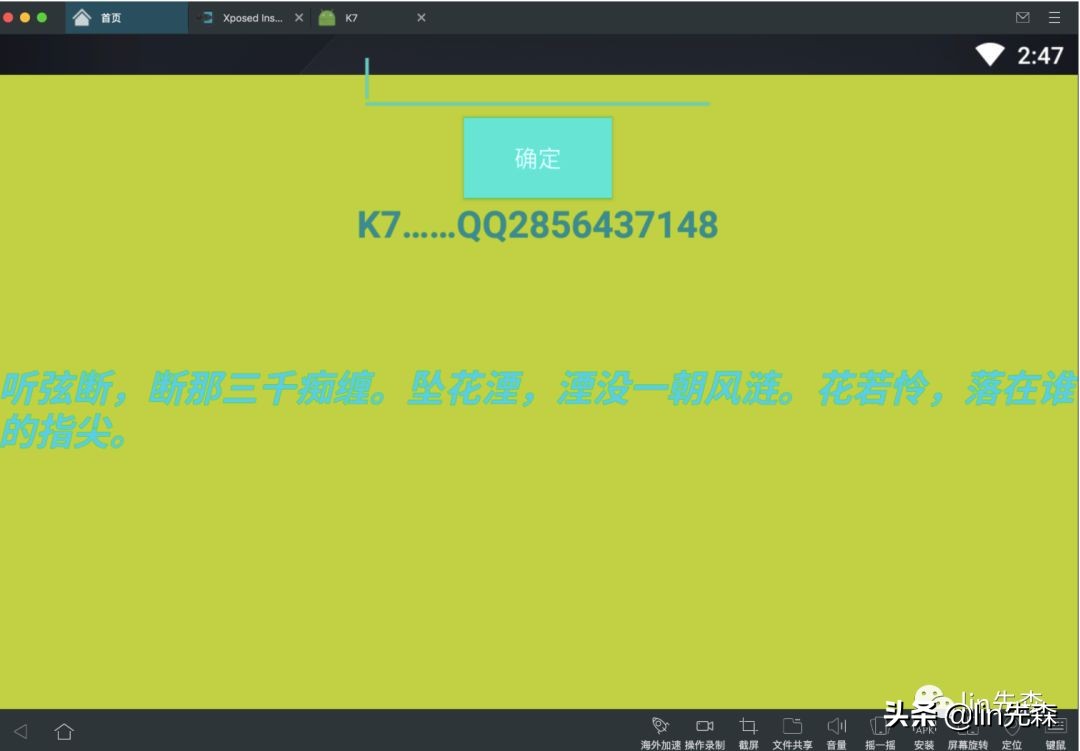This screenshot has height=751, width=1080.
Task: Trigger 摇一摇 shake function
Action: (x=880, y=733)
